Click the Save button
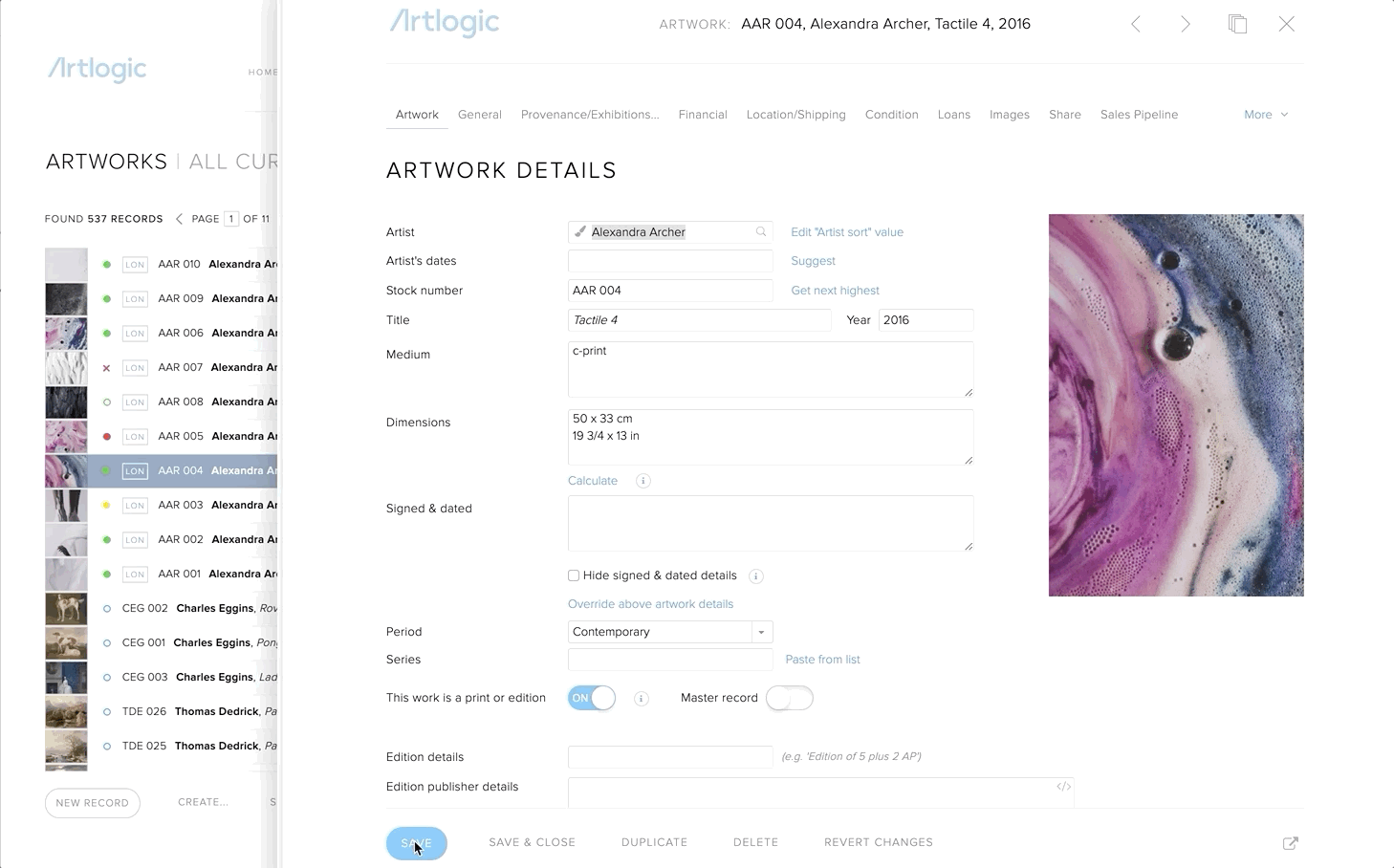This screenshot has width=1394, height=868. point(417,843)
